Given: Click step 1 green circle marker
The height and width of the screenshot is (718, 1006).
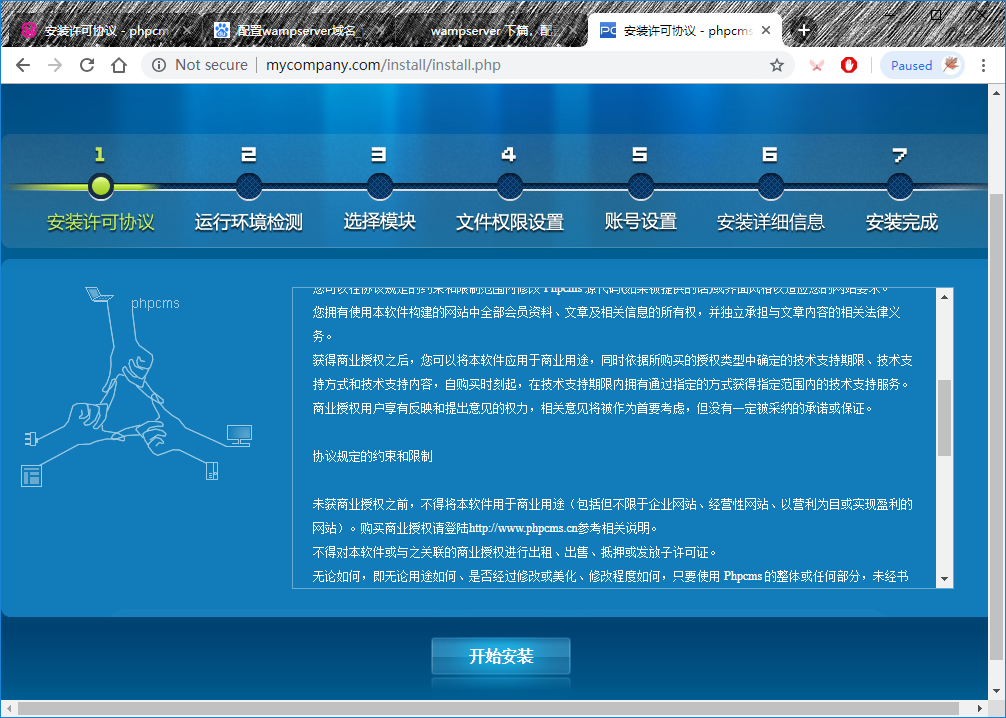Looking at the screenshot, I should tap(101, 186).
